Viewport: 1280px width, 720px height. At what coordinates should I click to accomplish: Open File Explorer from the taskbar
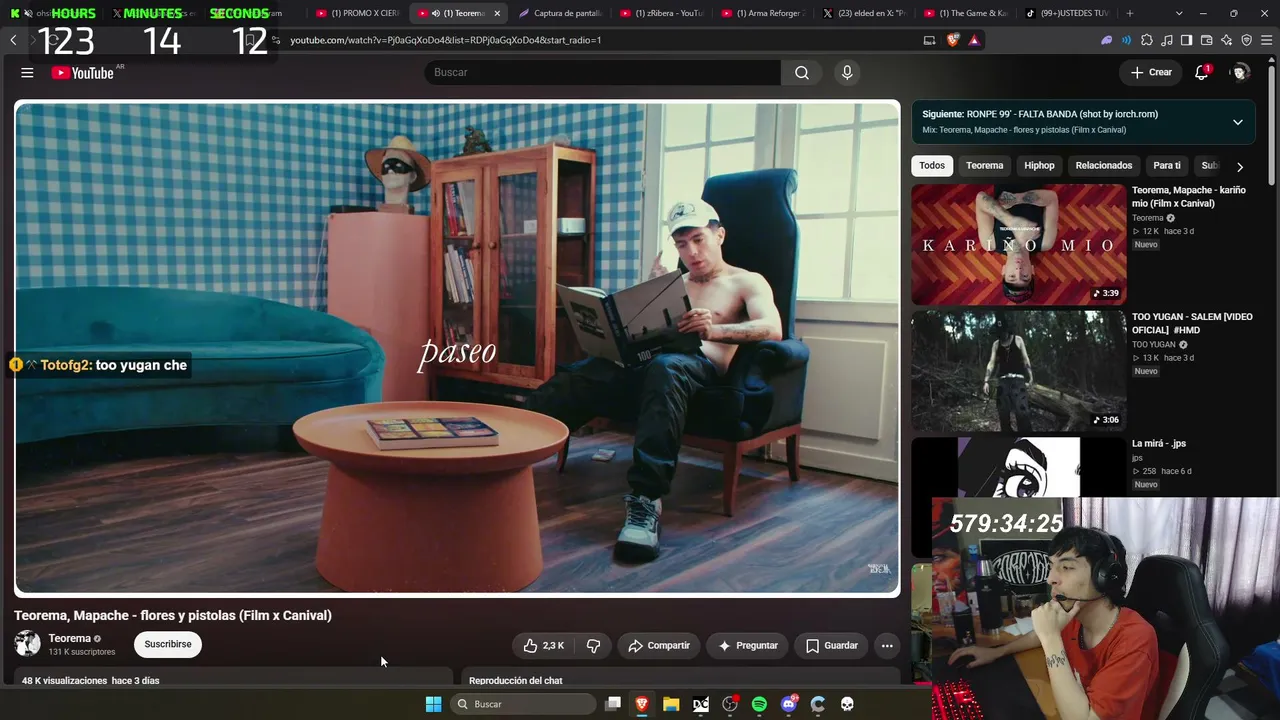[671, 704]
